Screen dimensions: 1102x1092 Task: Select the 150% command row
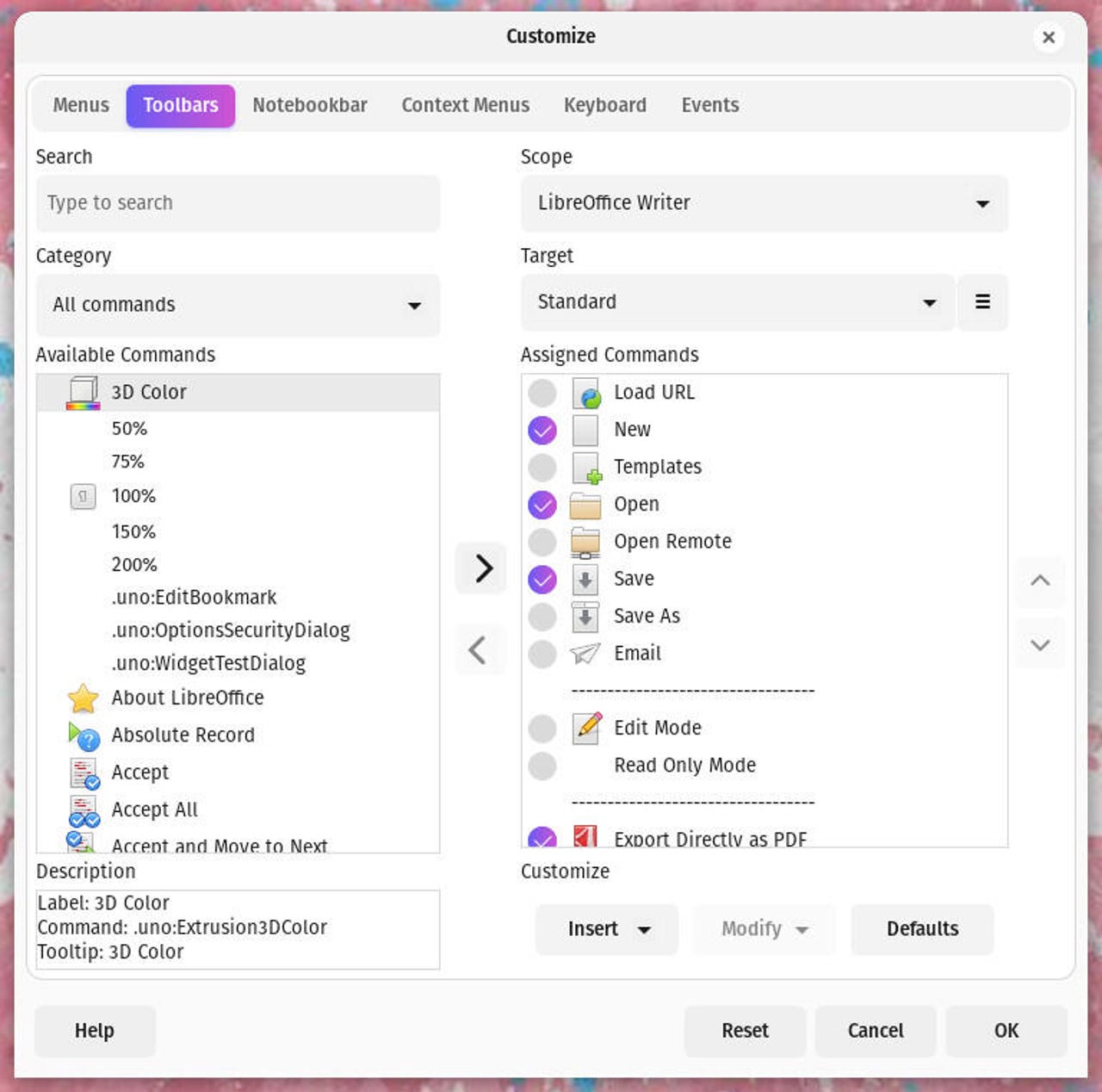(238, 531)
